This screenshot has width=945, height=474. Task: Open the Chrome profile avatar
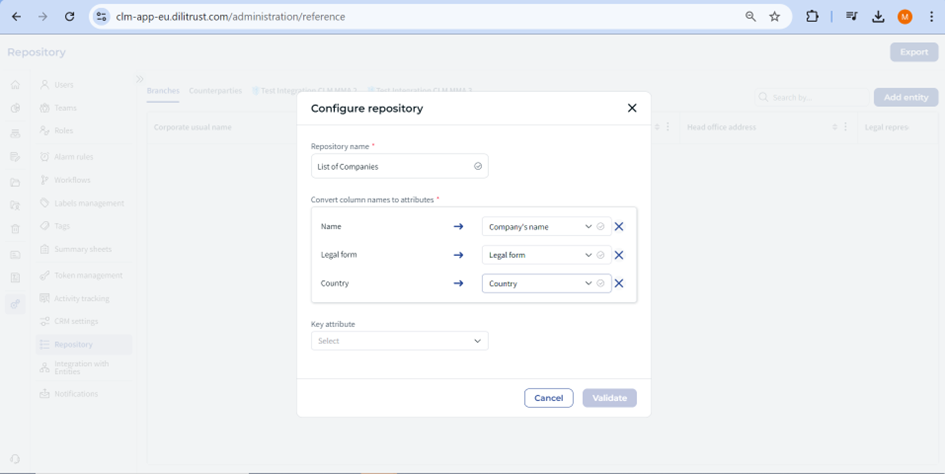[x=905, y=17]
